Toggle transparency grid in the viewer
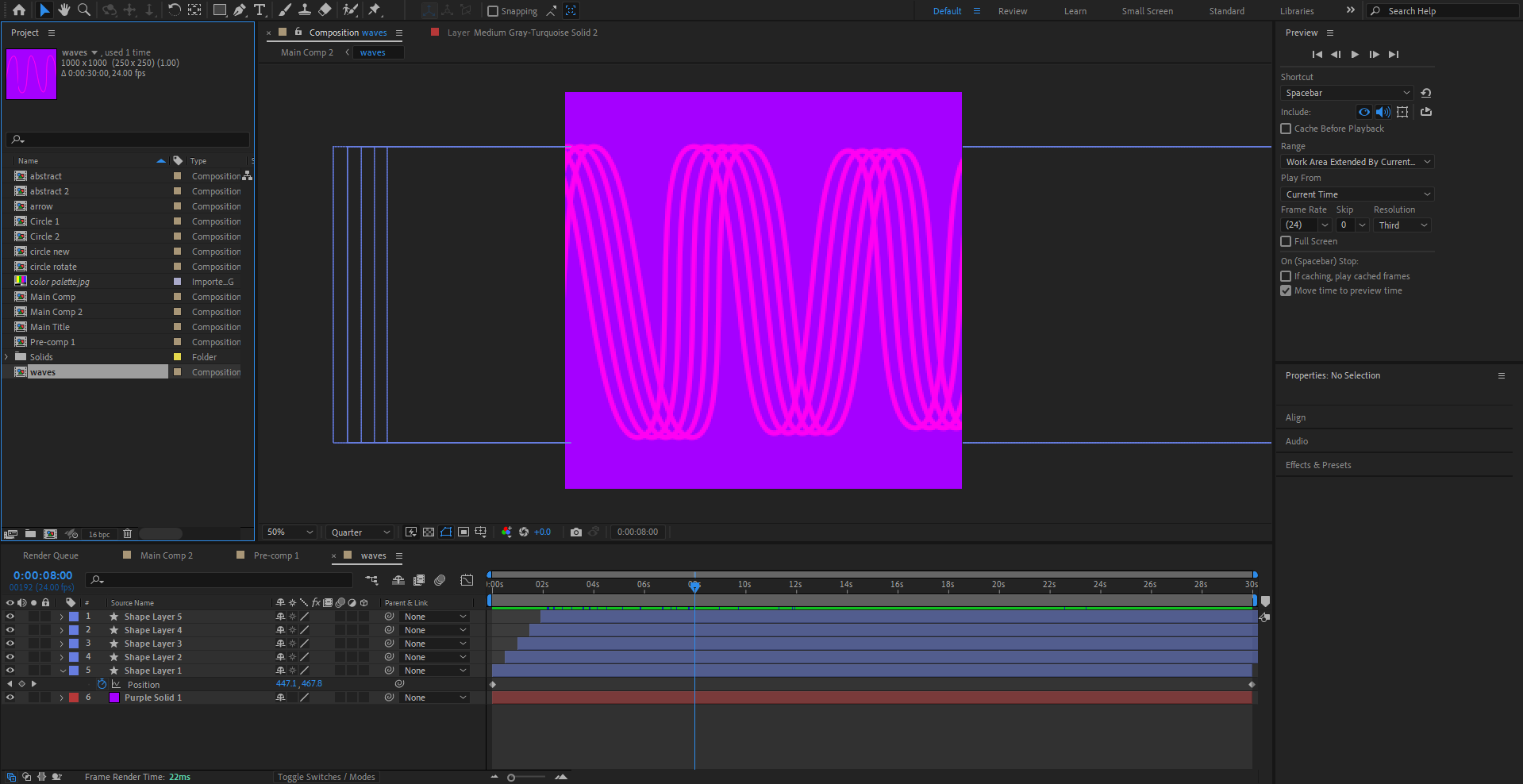Image resolution: width=1523 pixels, height=784 pixels. (x=429, y=532)
